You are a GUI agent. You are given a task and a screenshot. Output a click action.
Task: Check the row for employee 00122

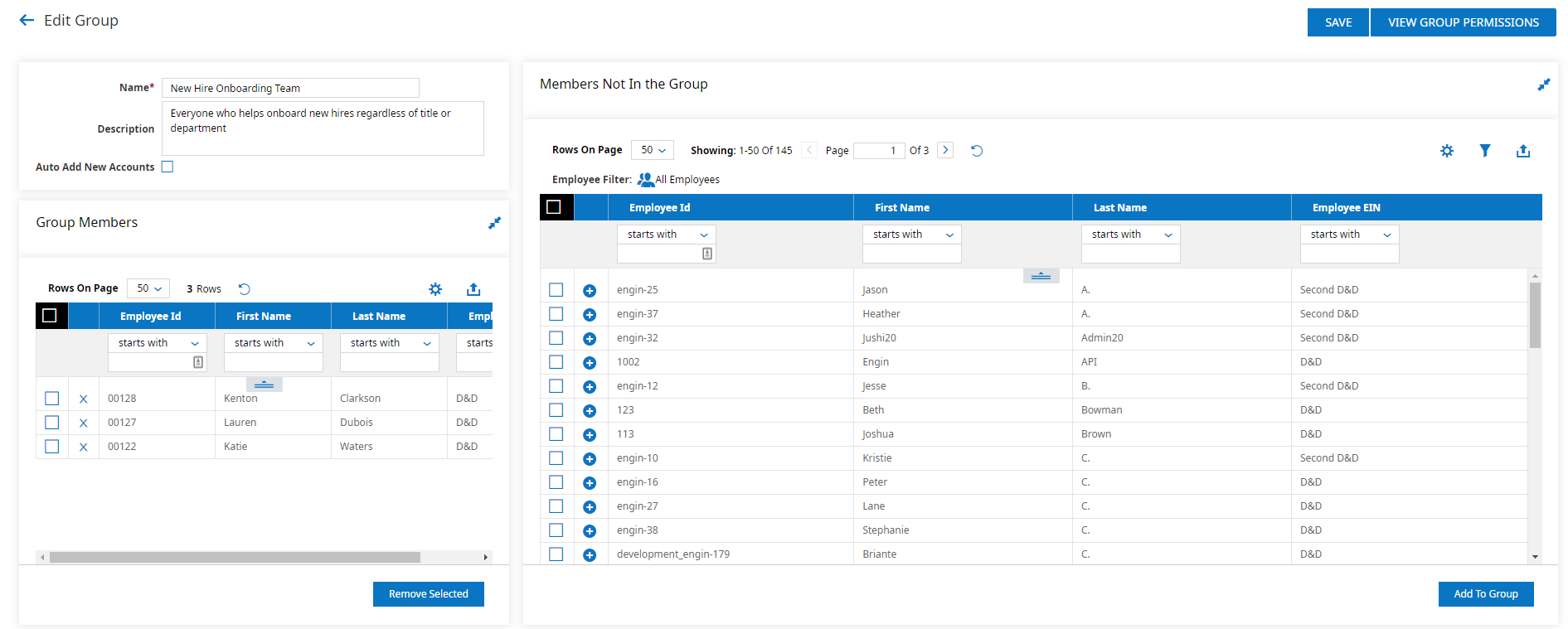52,446
